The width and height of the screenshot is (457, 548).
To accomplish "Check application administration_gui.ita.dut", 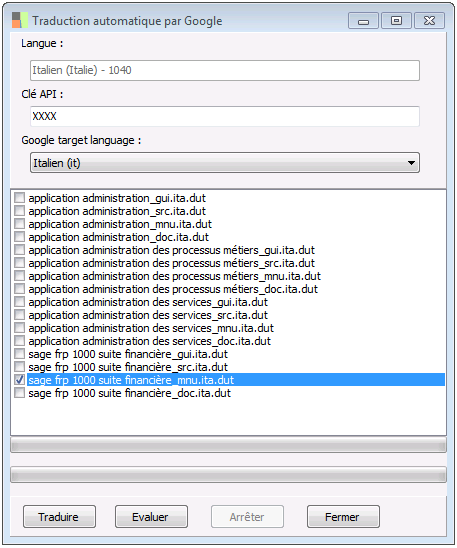I will coord(20,198).
